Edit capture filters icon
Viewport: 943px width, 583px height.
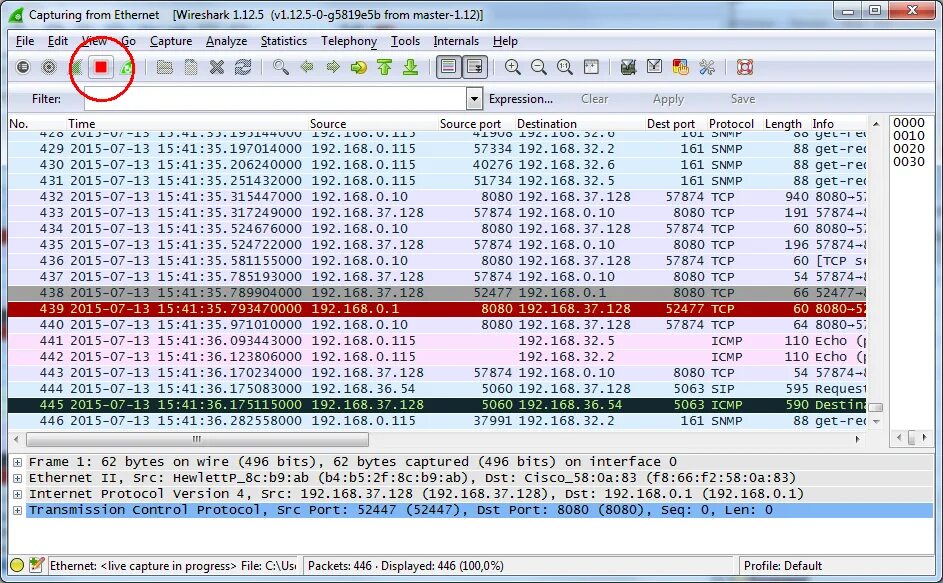628,67
